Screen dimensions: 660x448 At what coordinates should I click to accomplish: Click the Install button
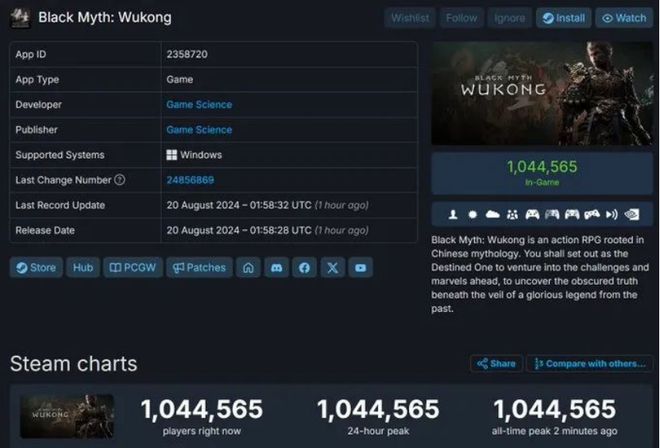tap(564, 18)
